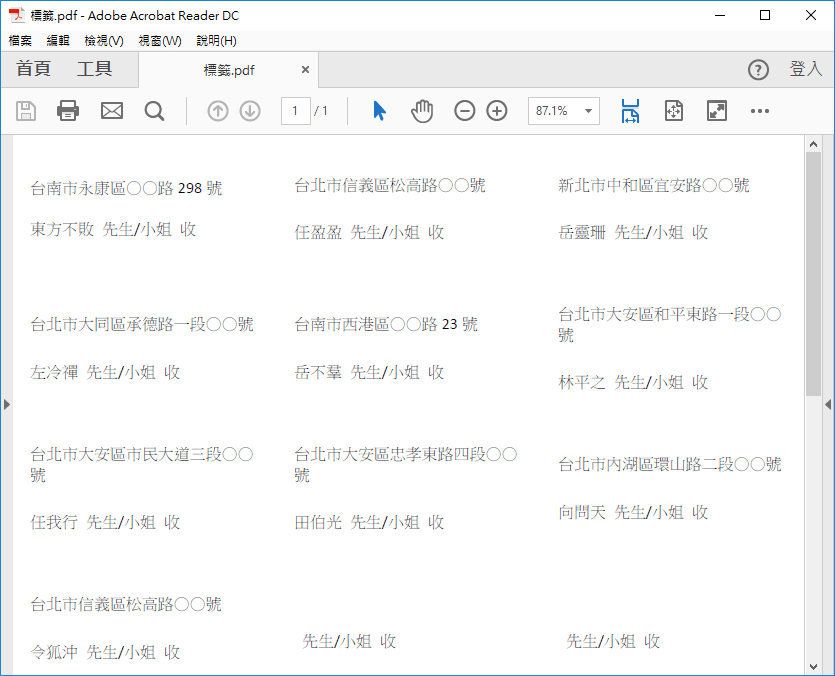Select the fit-to-width scrolling icon
The height and width of the screenshot is (676, 835).
tap(630, 111)
